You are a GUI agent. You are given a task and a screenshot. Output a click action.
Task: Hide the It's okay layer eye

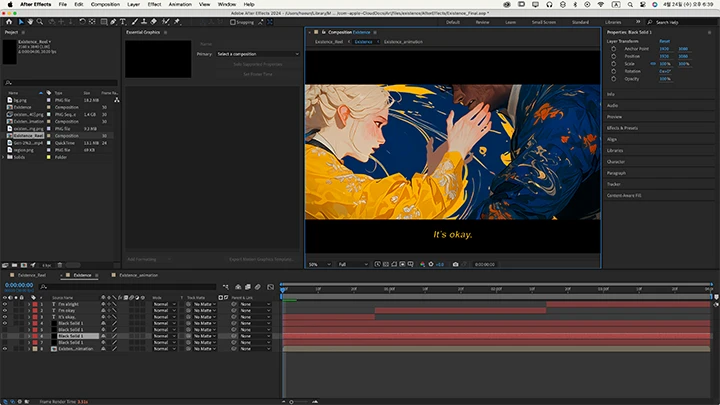coord(5,317)
